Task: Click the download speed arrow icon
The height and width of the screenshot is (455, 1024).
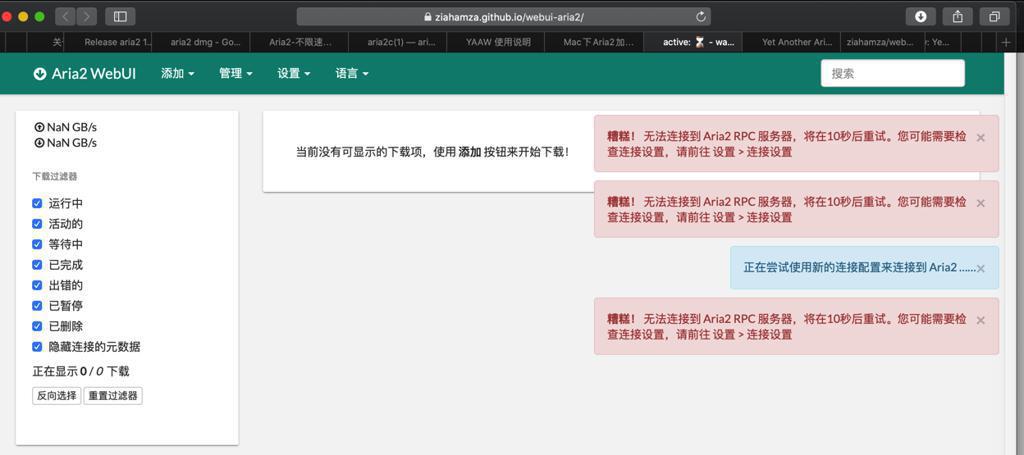Action: coord(39,142)
